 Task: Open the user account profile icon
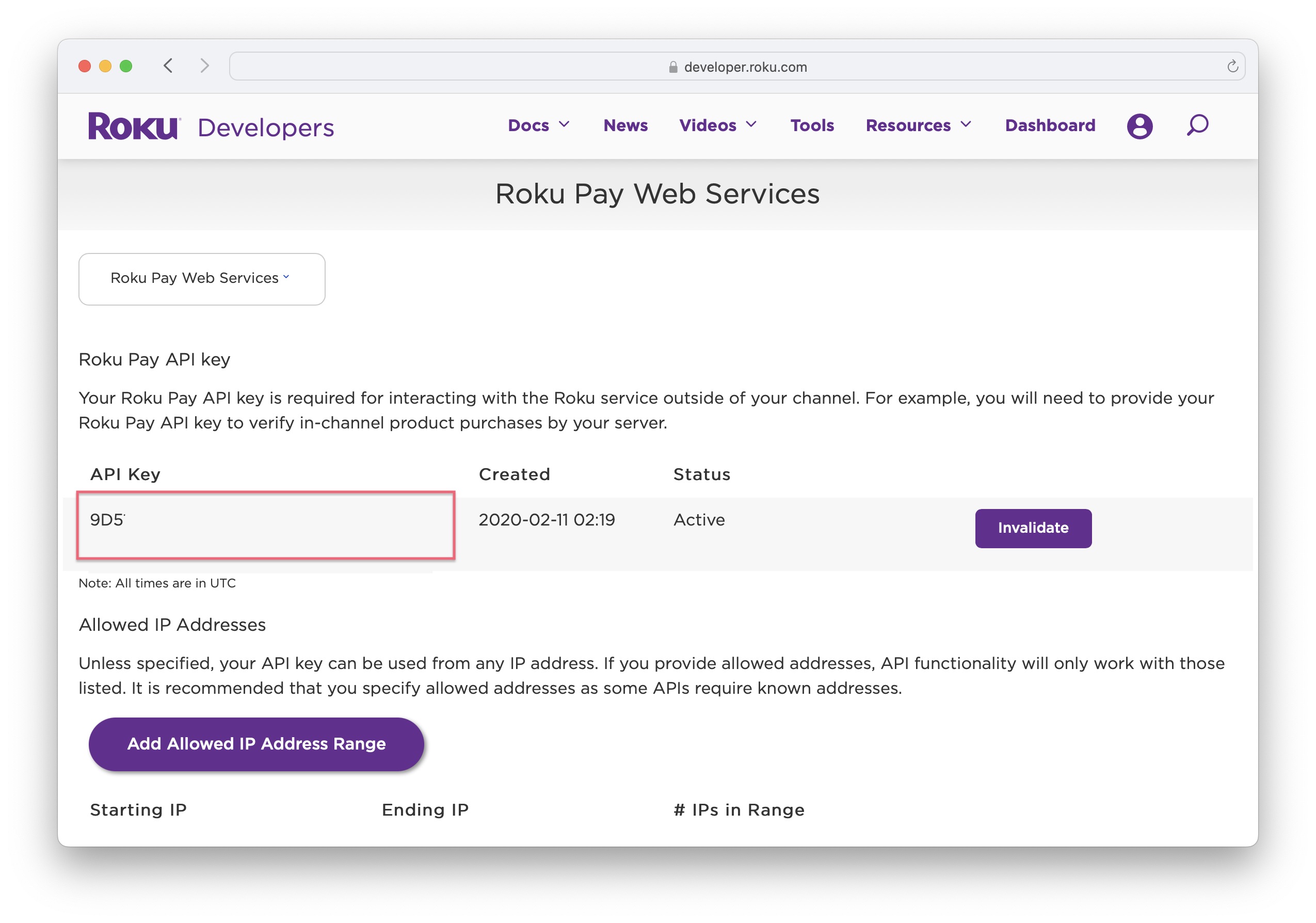point(1139,125)
